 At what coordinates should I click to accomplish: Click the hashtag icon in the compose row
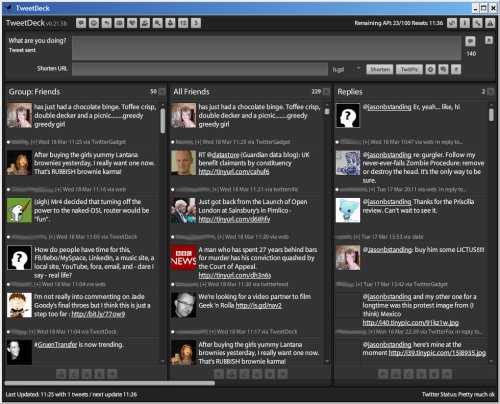[456, 69]
